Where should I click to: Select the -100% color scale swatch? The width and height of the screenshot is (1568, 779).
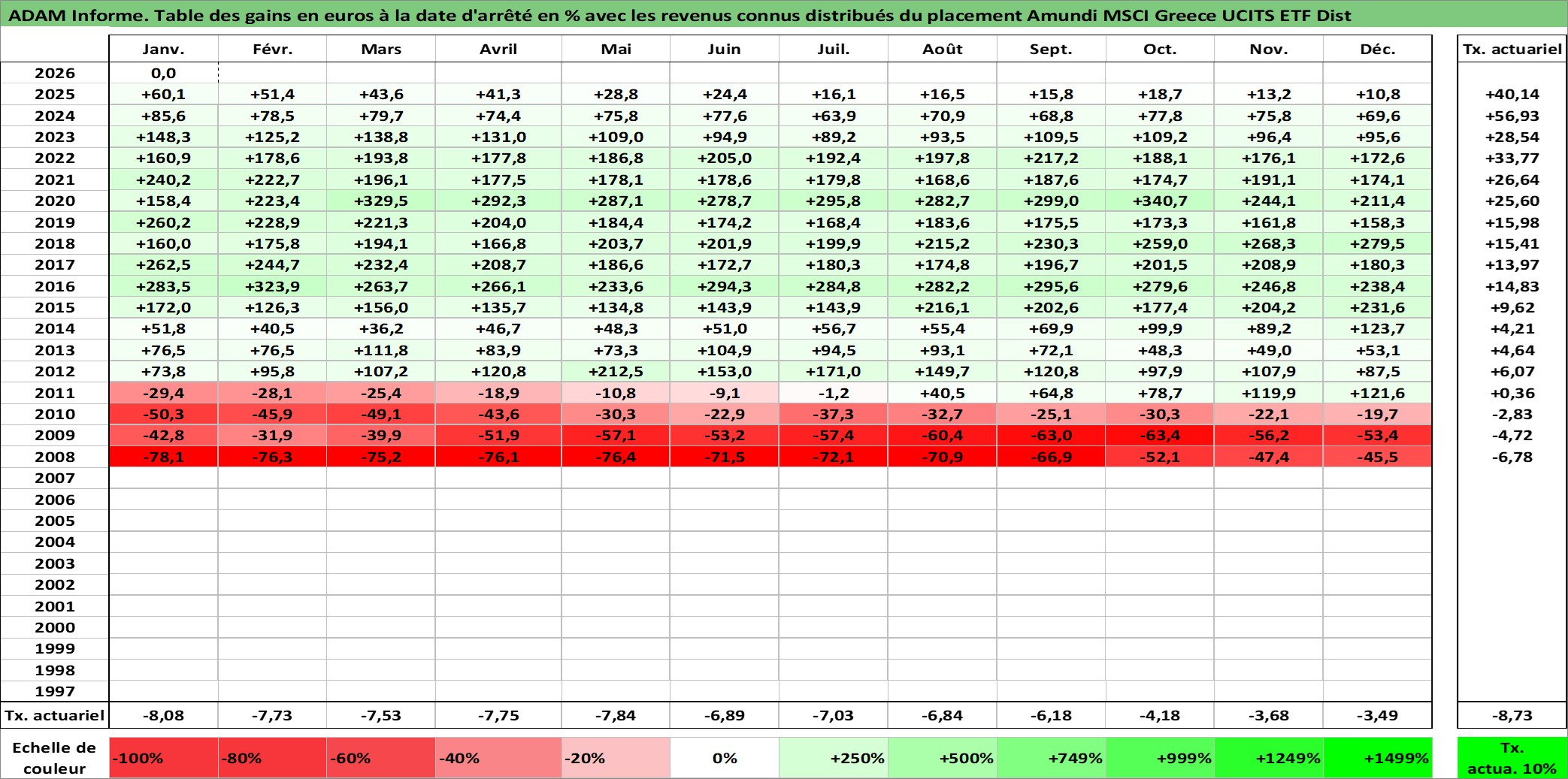163,758
